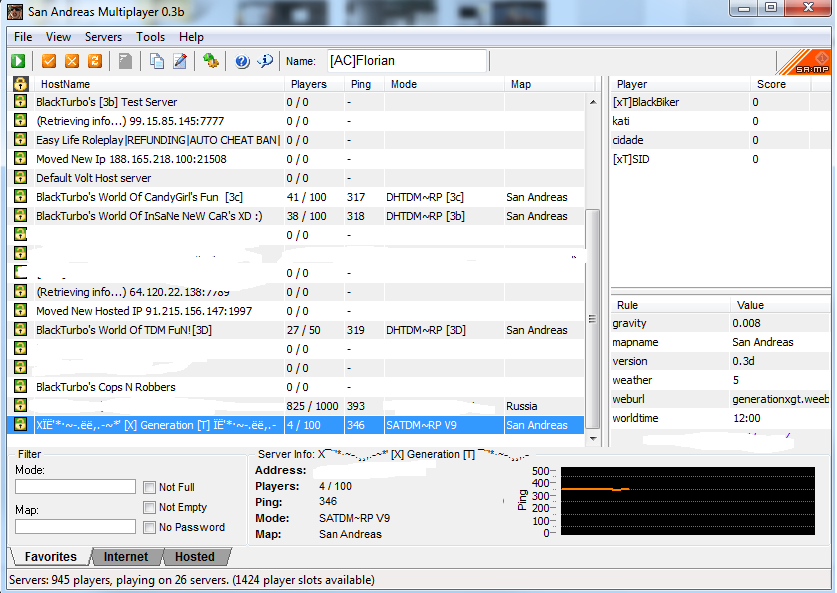Click the Mode filter text field
The image size is (837, 593).
coord(75,487)
